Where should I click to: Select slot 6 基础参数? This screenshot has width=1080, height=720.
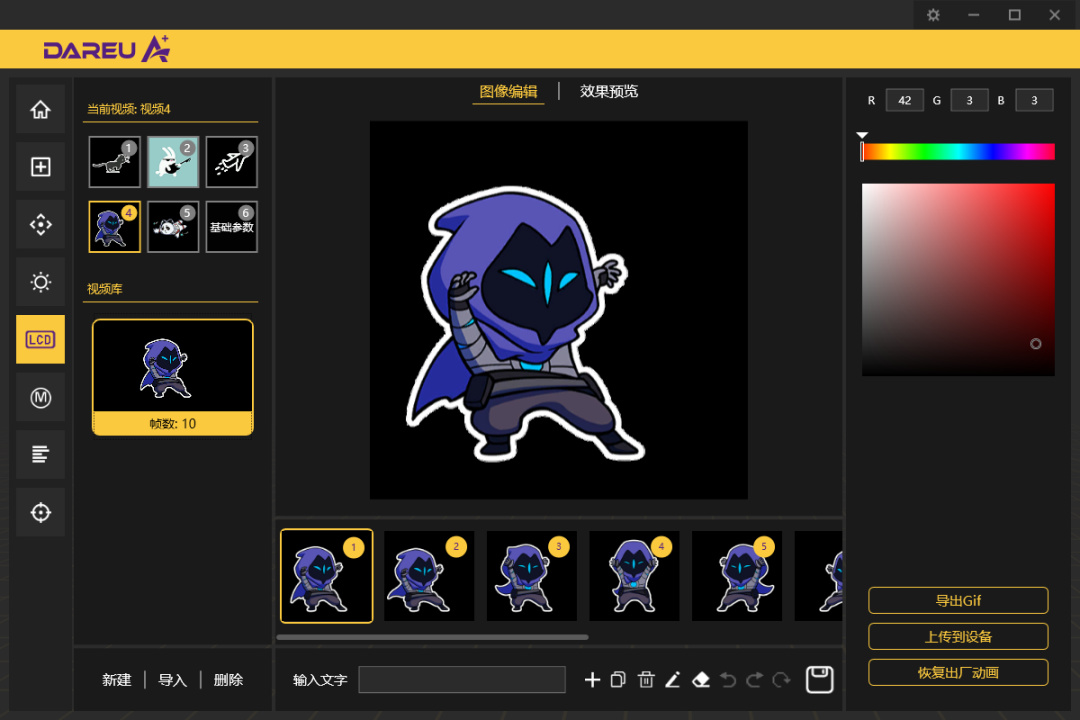click(231, 227)
